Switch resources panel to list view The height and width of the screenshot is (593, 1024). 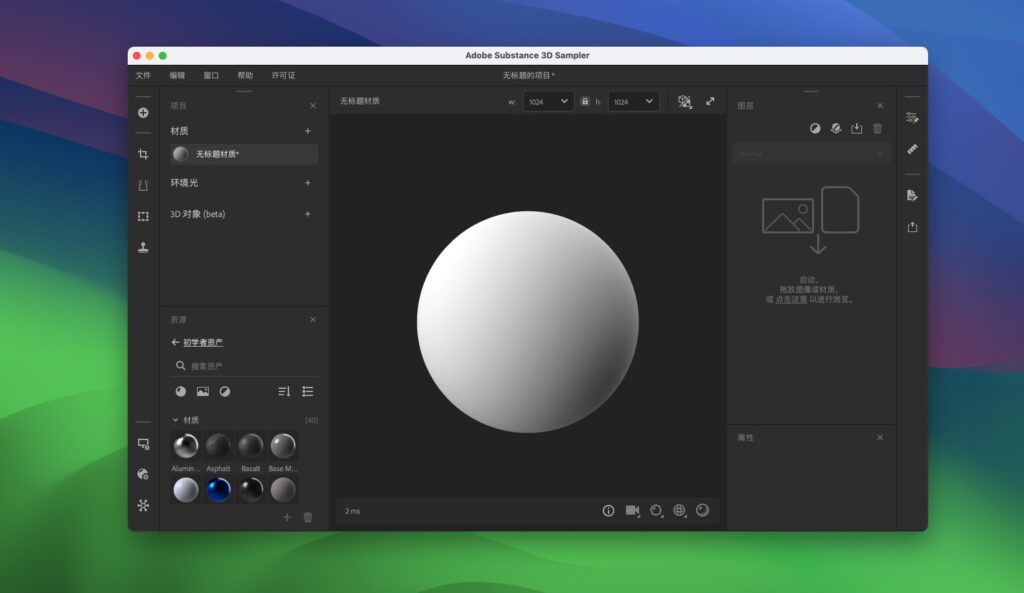tap(307, 391)
